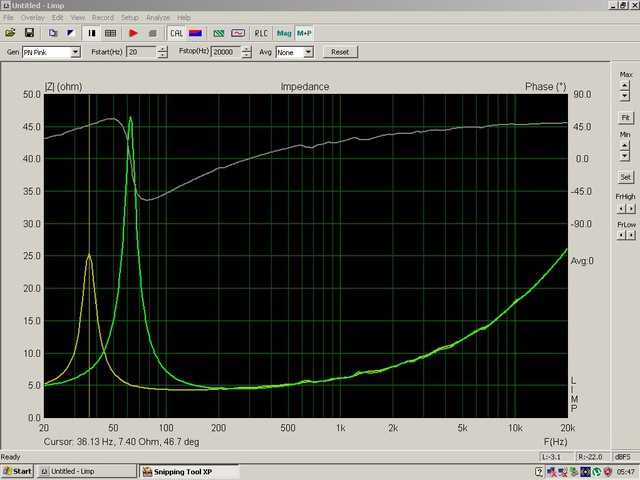Viewport: 640px width, 480px height.
Task: Decrease Fstop with its down arrow
Action: pos(247,55)
